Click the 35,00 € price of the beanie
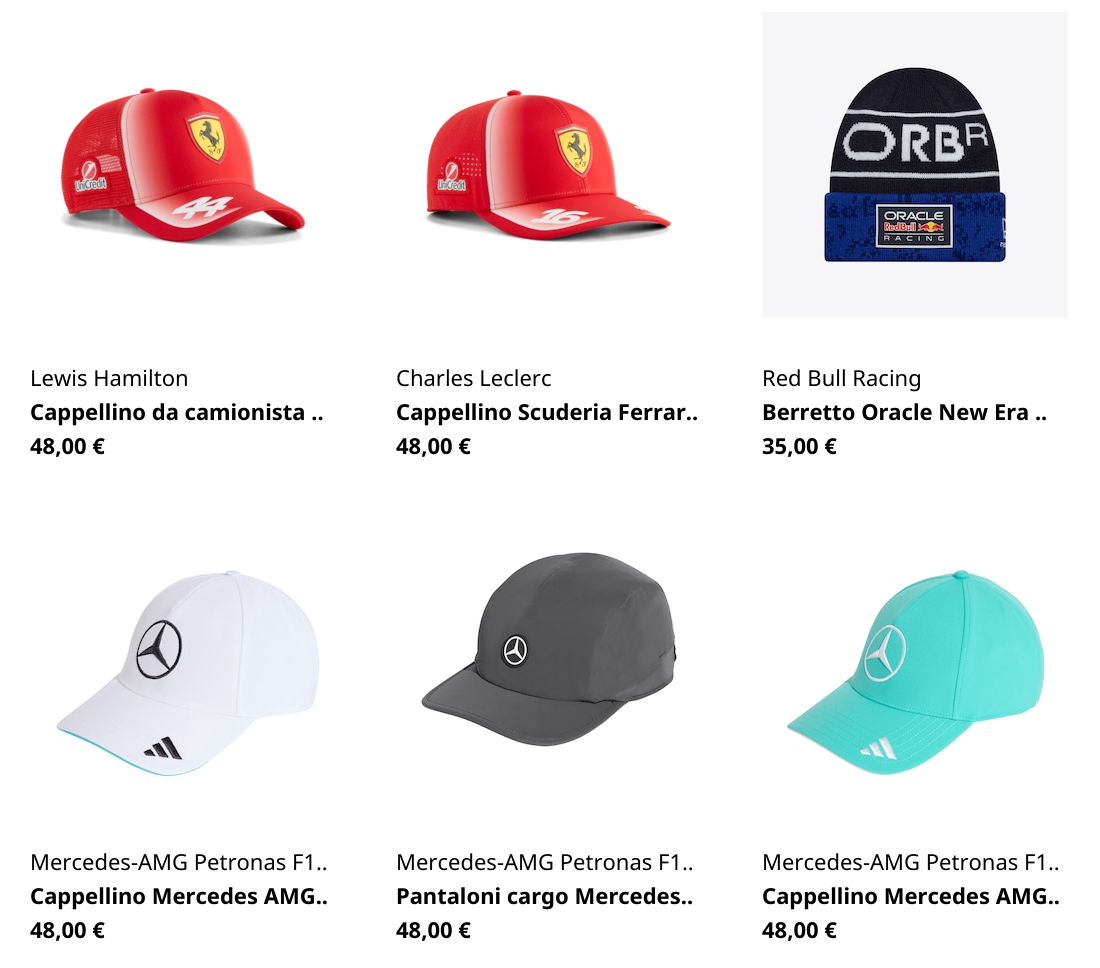 799,446
